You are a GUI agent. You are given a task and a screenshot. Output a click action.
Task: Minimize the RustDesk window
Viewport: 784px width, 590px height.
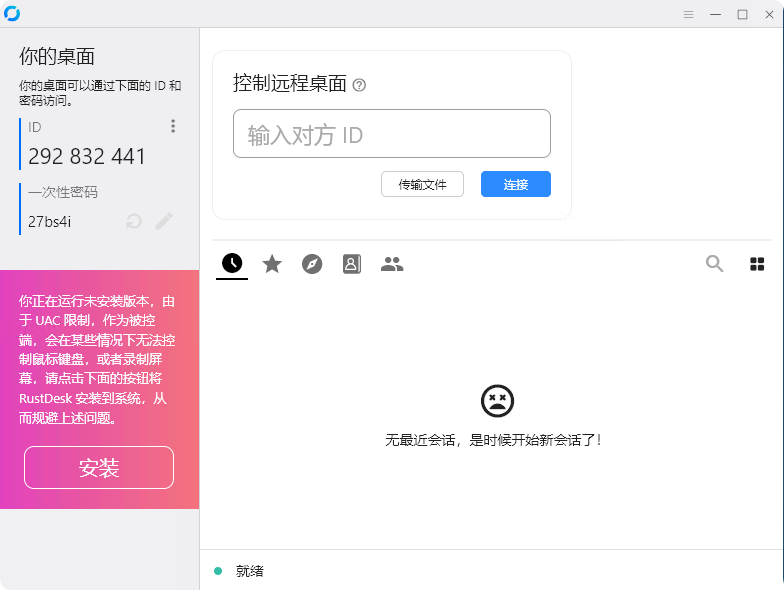716,14
